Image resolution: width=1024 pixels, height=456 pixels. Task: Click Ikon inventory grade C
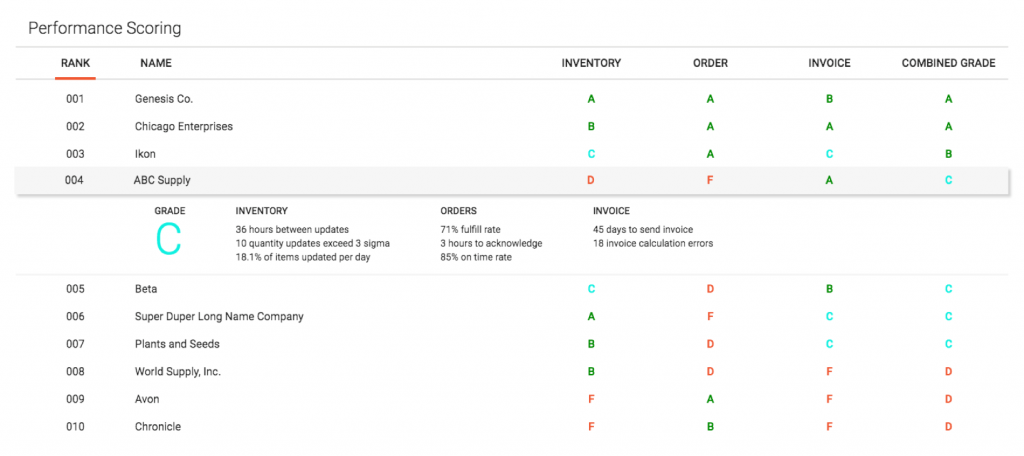tap(591, 154)
